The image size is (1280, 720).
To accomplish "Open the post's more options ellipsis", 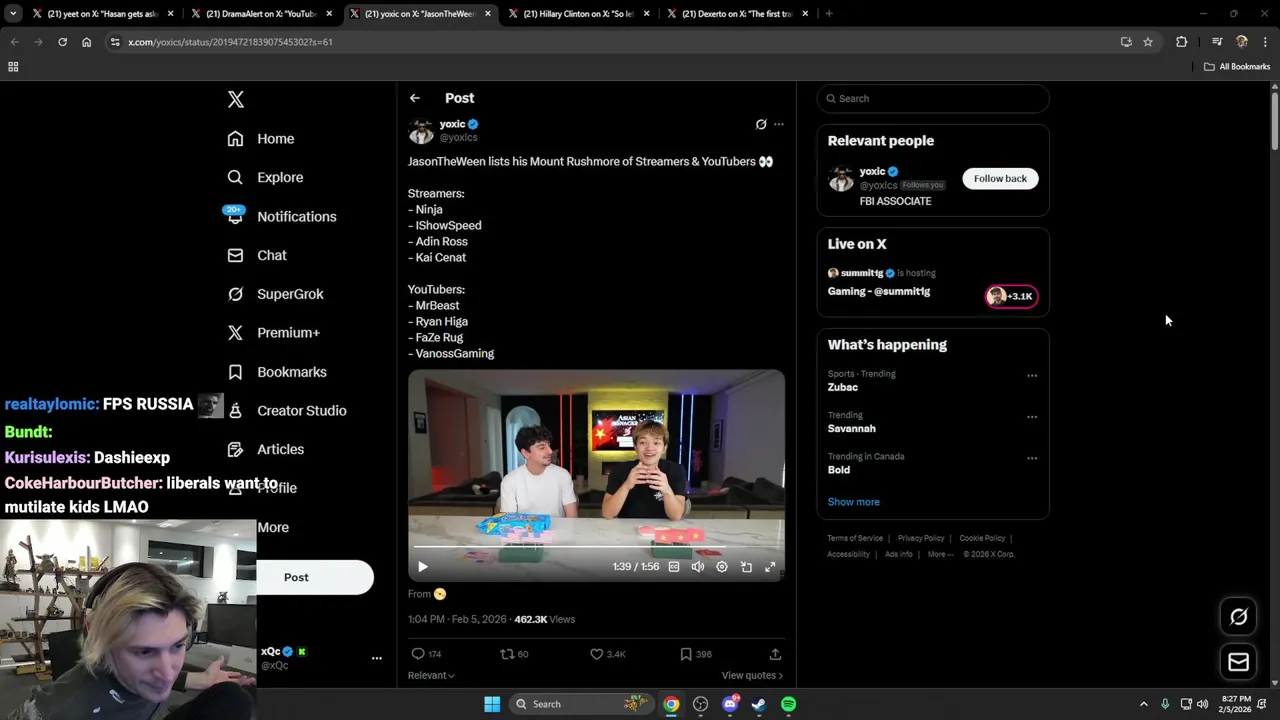I will coord(779,124).
